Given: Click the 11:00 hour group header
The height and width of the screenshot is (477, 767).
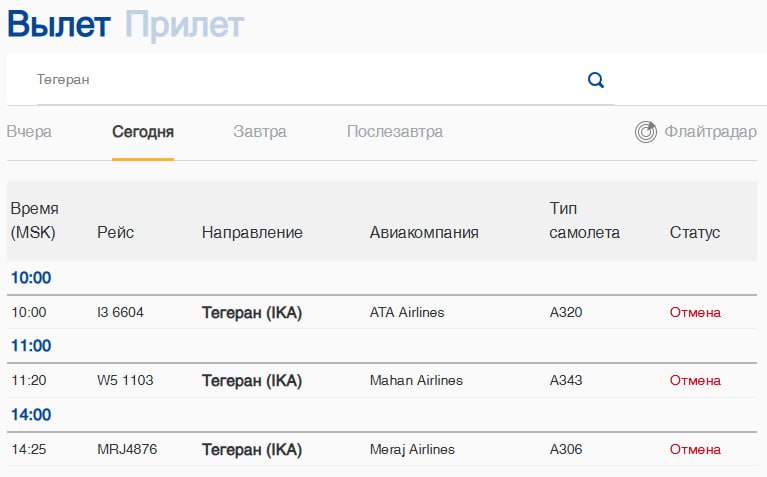Looking at the screenshot, I should [x=31, y=346].
